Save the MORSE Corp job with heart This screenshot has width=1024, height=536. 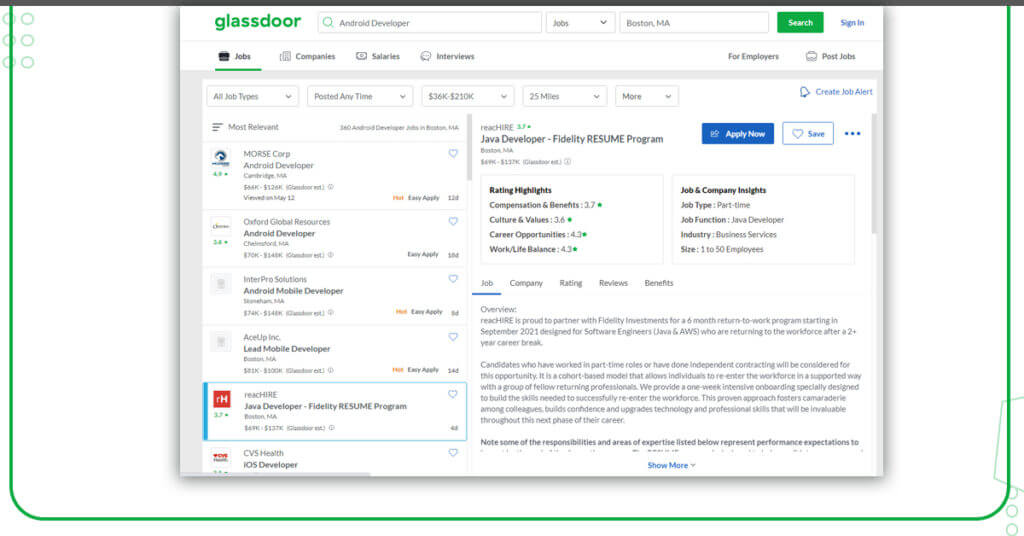pyautogui.click(x=453, y=153)
